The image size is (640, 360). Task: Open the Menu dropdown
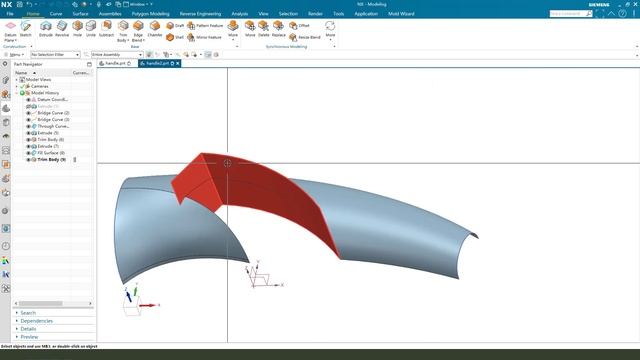click(14, 54)
